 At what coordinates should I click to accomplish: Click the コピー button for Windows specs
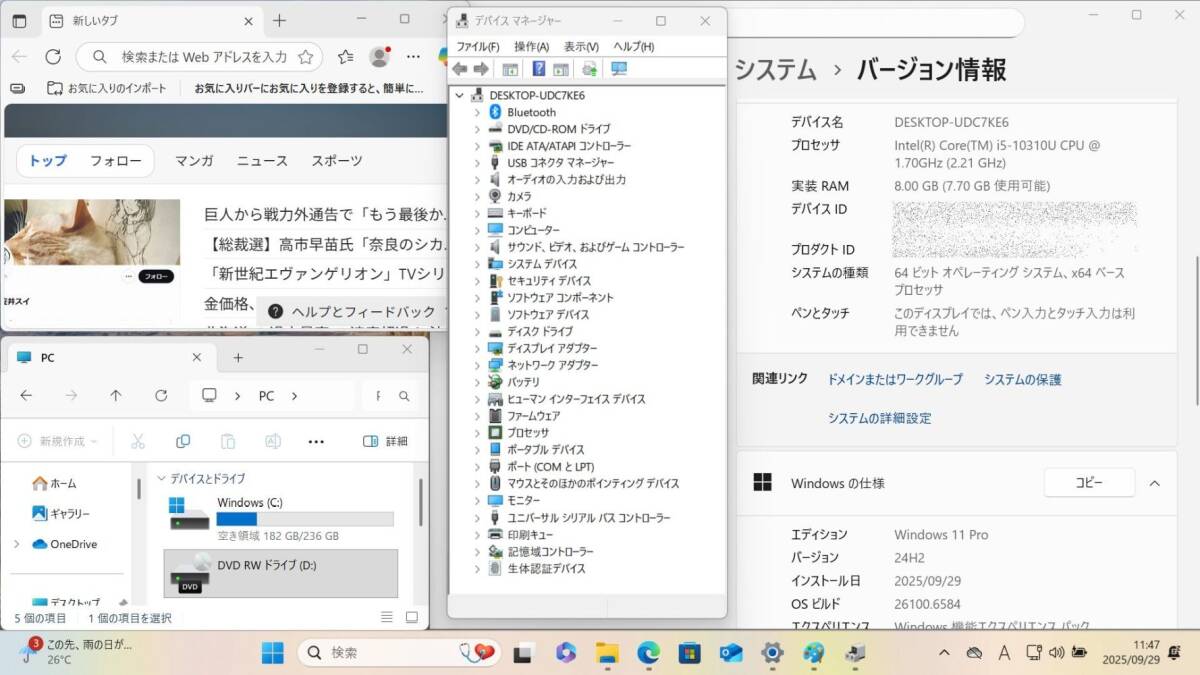click(1089, 483)
